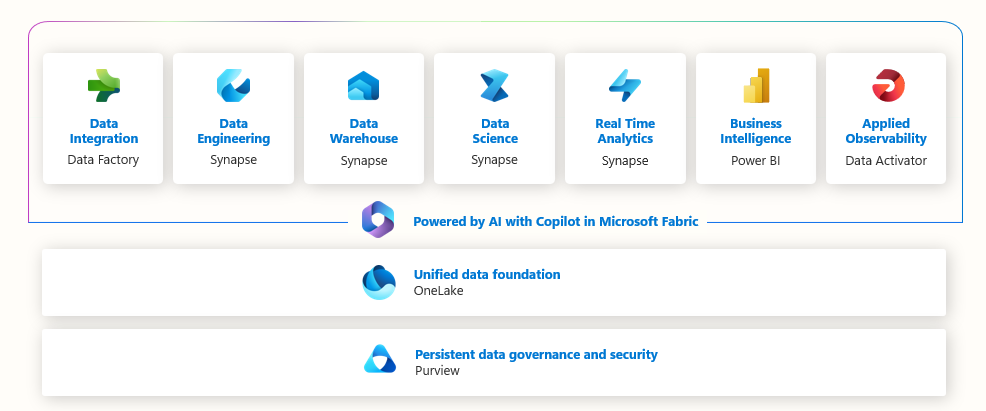This screenshot has width=986, height=411.
Task: Click the green Data Factory icon
Action: 104,85
